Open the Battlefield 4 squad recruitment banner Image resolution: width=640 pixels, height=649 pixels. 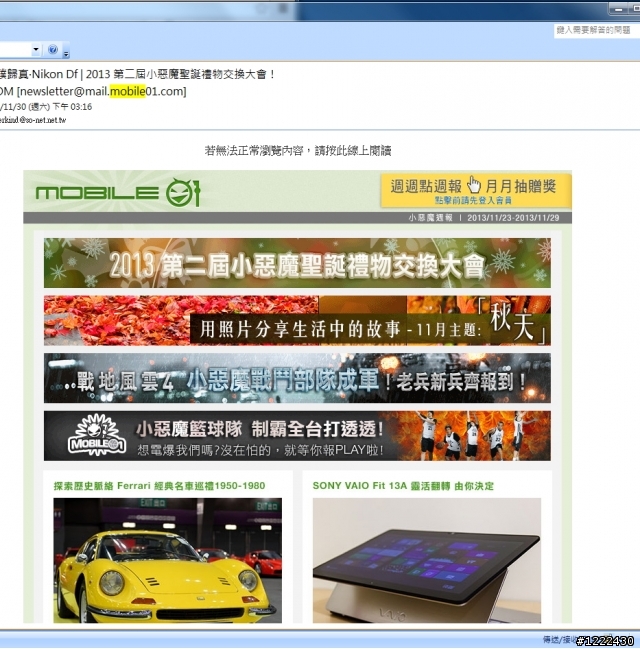tap(297, 378)
